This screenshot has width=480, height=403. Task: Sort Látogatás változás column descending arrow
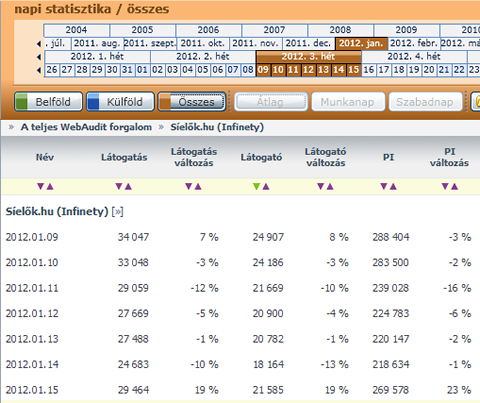[189, 186]
